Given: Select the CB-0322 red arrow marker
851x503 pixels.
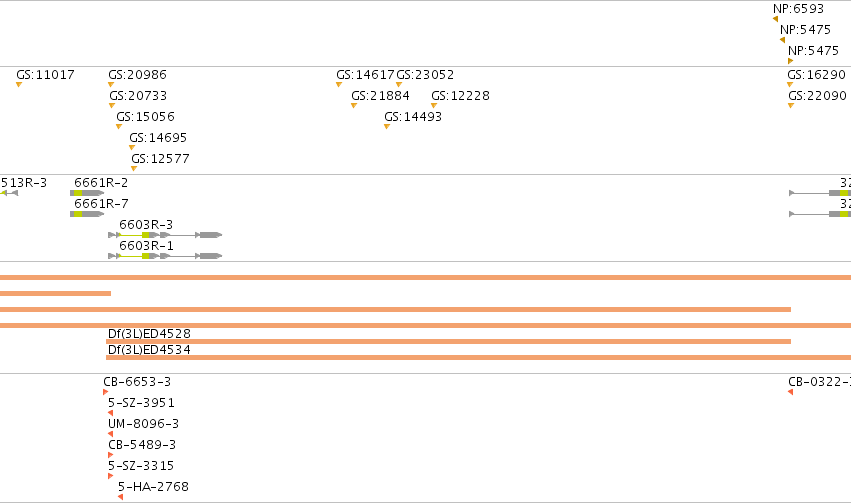Looking at the screenshot, I should pos(790,392).
